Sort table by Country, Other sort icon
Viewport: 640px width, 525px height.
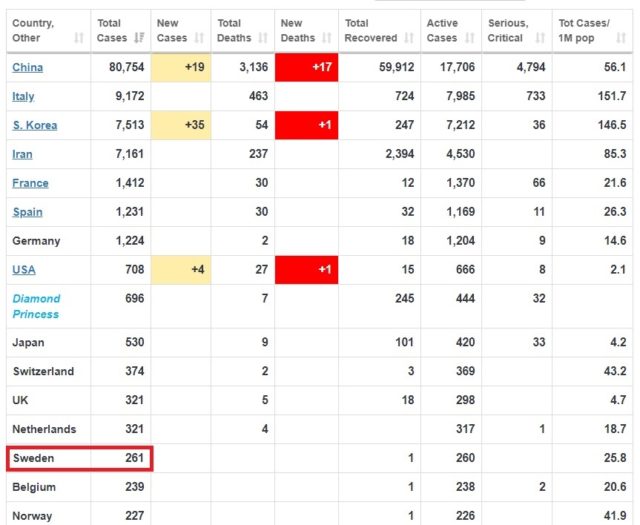[79, 38]
